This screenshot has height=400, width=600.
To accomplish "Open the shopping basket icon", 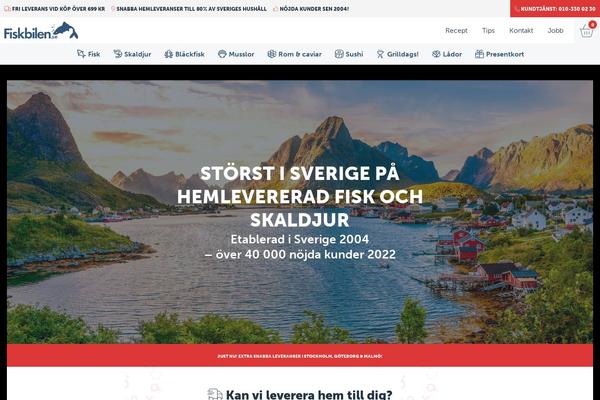I will coord(586,31).
